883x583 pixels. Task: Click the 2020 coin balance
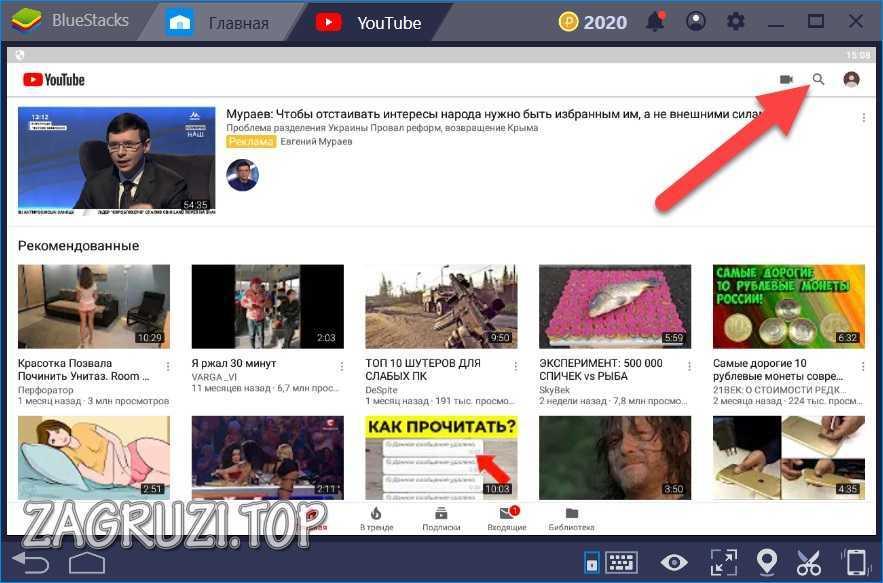point(605,22)
